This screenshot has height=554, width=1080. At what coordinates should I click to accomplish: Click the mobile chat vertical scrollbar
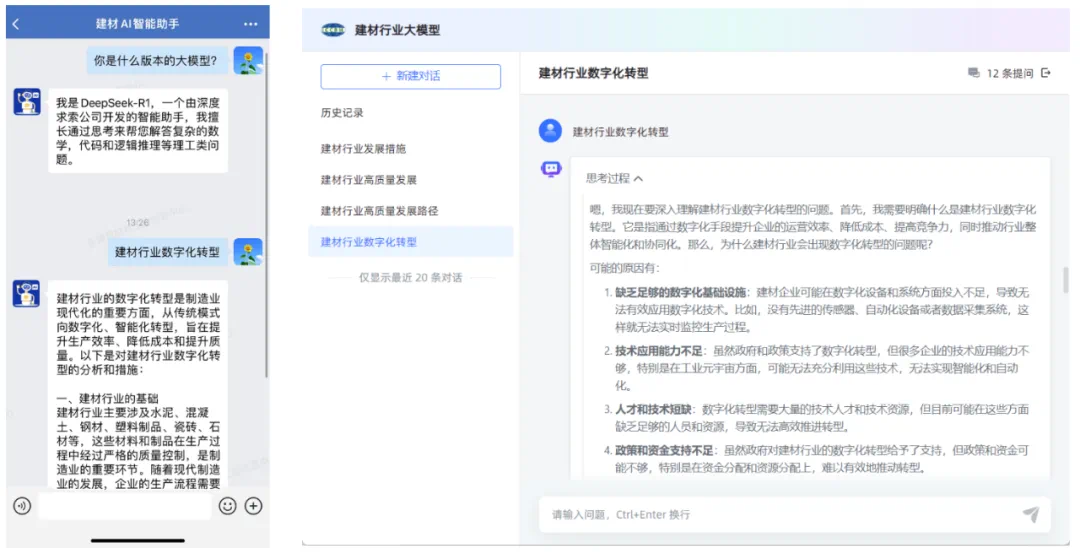266,214
